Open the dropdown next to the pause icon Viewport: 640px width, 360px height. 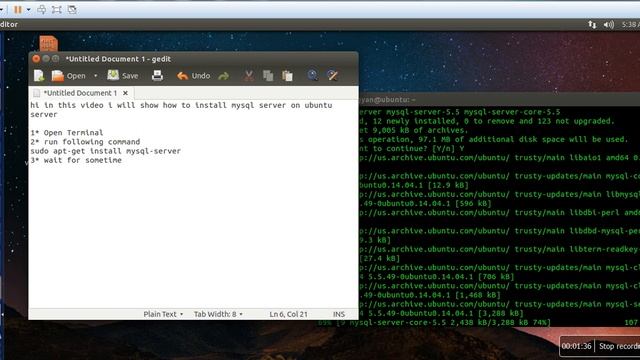point(28,10)
